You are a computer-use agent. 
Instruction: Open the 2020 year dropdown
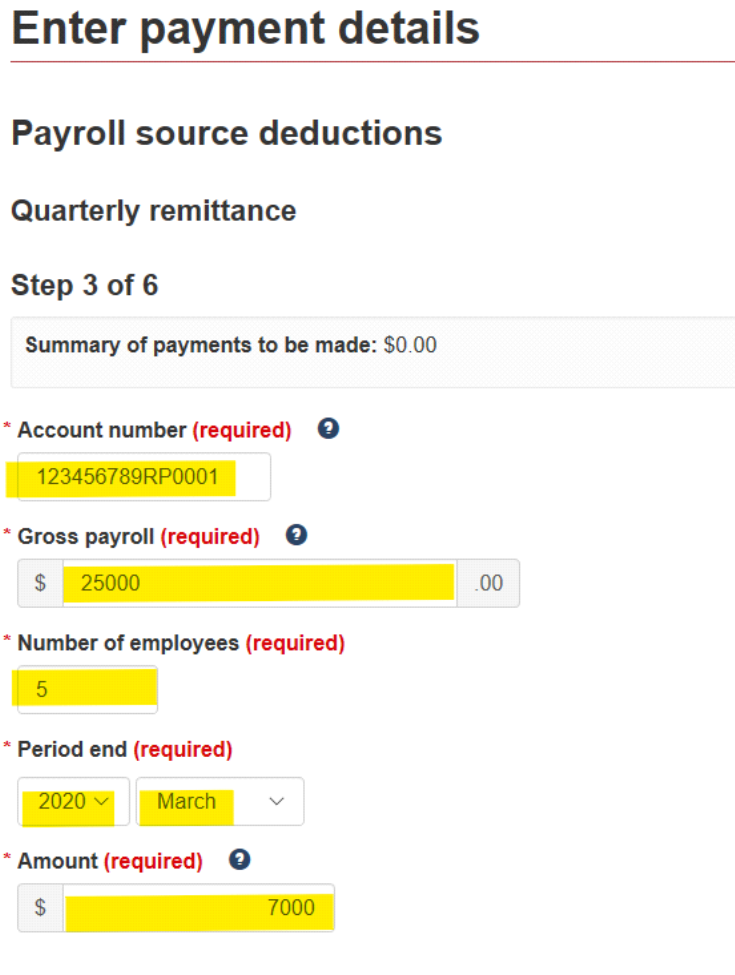tap(73, 802)
